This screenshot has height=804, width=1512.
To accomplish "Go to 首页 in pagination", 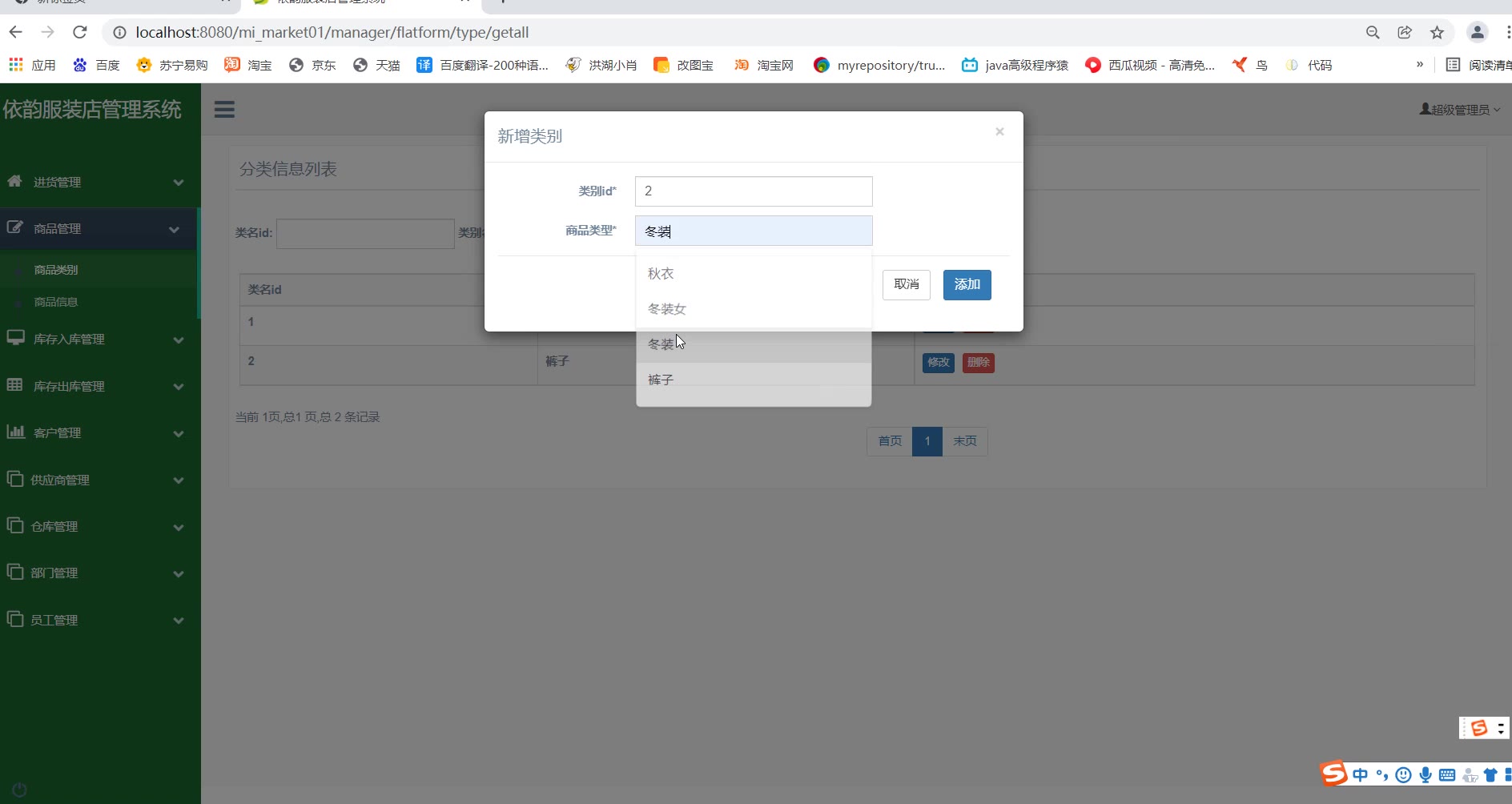I will click(x=890, y=441).
